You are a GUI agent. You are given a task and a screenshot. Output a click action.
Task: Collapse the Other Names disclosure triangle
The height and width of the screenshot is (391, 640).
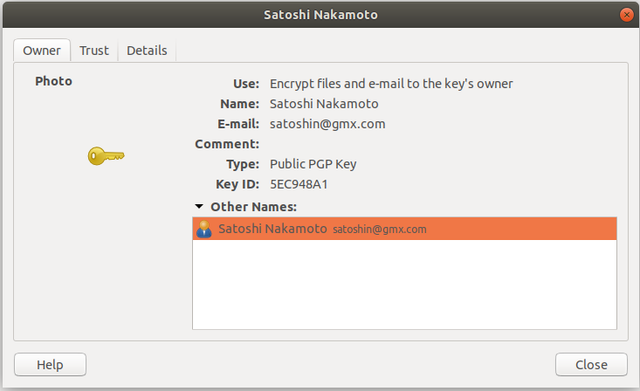coord(199,207)
